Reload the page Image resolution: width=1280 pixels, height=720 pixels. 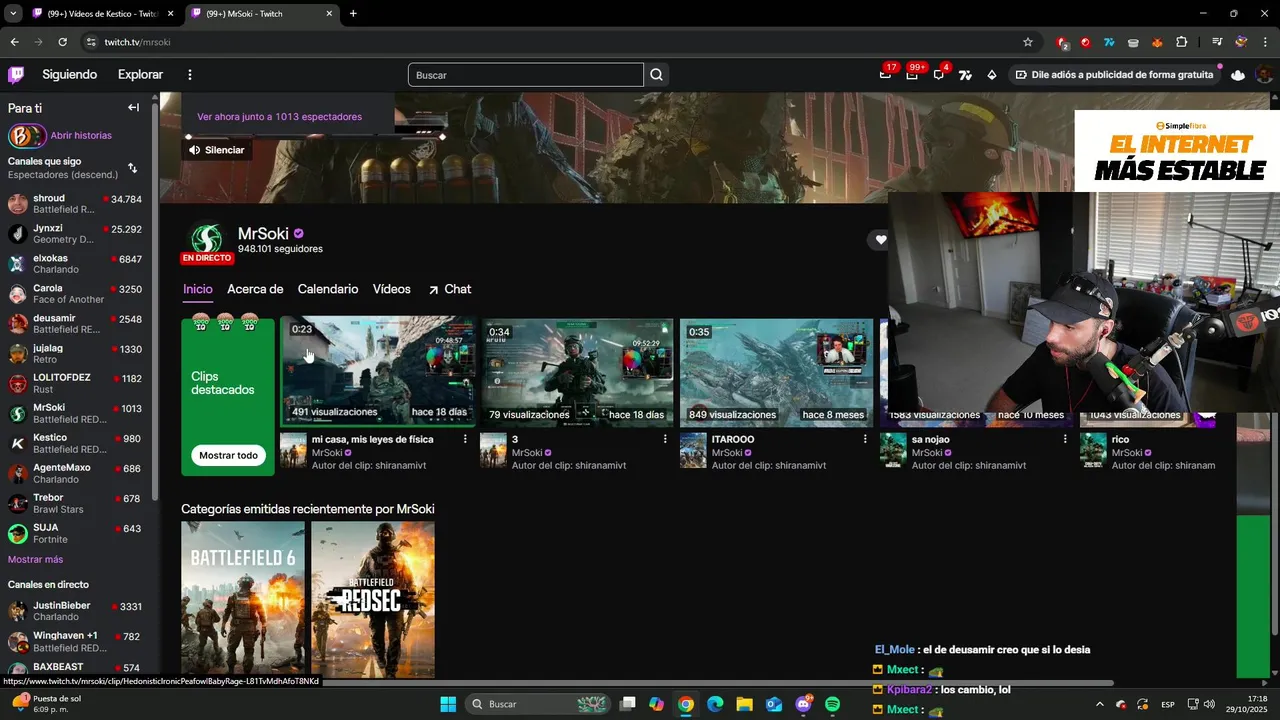pos(62,42)
